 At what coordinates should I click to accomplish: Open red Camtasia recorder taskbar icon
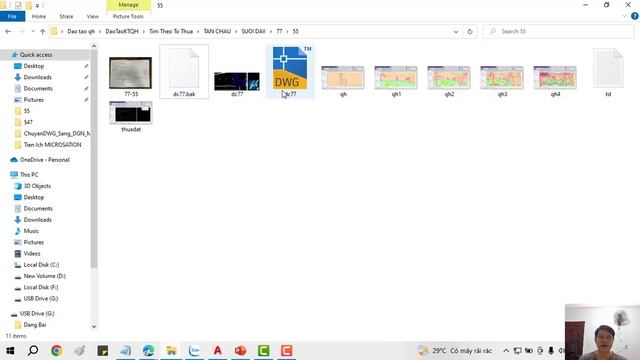click(x=287, y=351)
